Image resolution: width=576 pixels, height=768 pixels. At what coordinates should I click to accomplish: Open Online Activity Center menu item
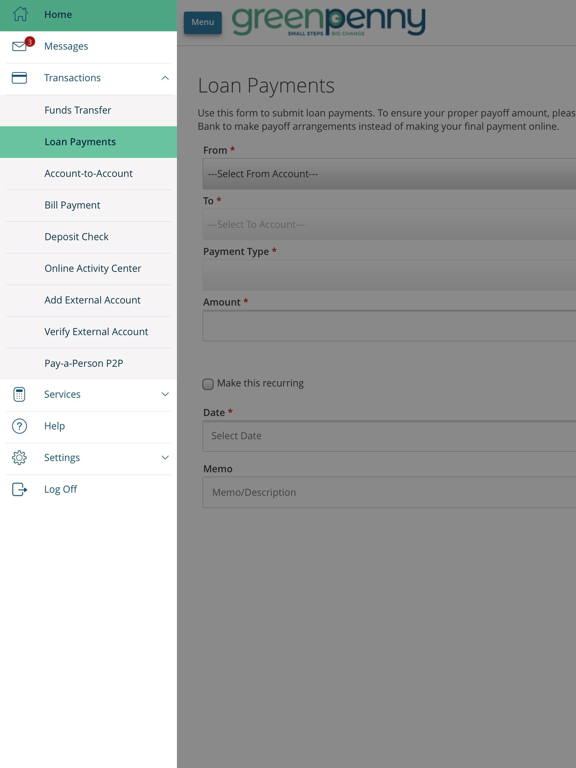pos(88,268)
